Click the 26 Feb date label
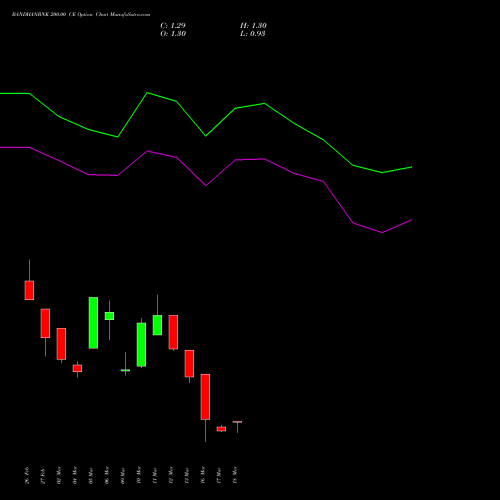The image size is (500, 500). (x=27, y=475)
